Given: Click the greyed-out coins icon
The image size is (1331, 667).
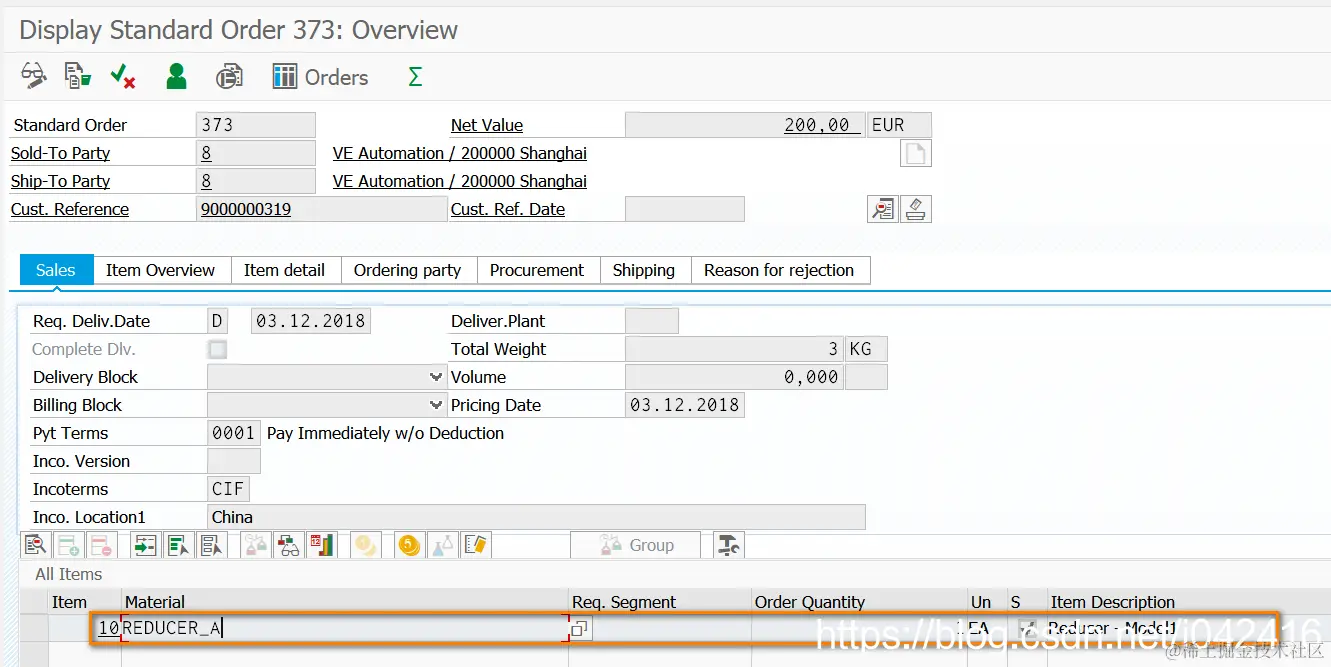Looking at the screenshot, I should coord(366,545).
